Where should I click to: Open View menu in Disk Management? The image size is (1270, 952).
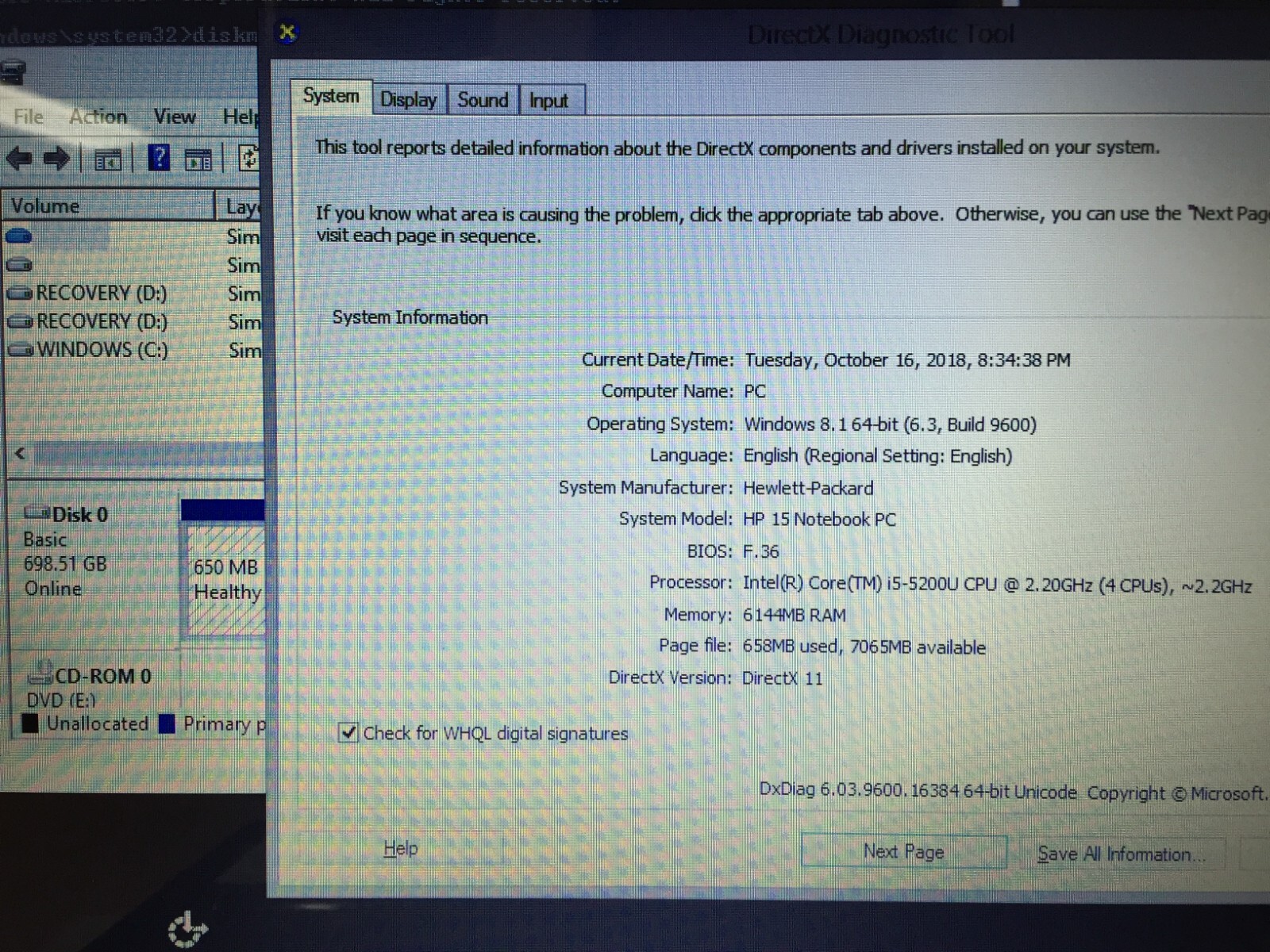(175, 117)
